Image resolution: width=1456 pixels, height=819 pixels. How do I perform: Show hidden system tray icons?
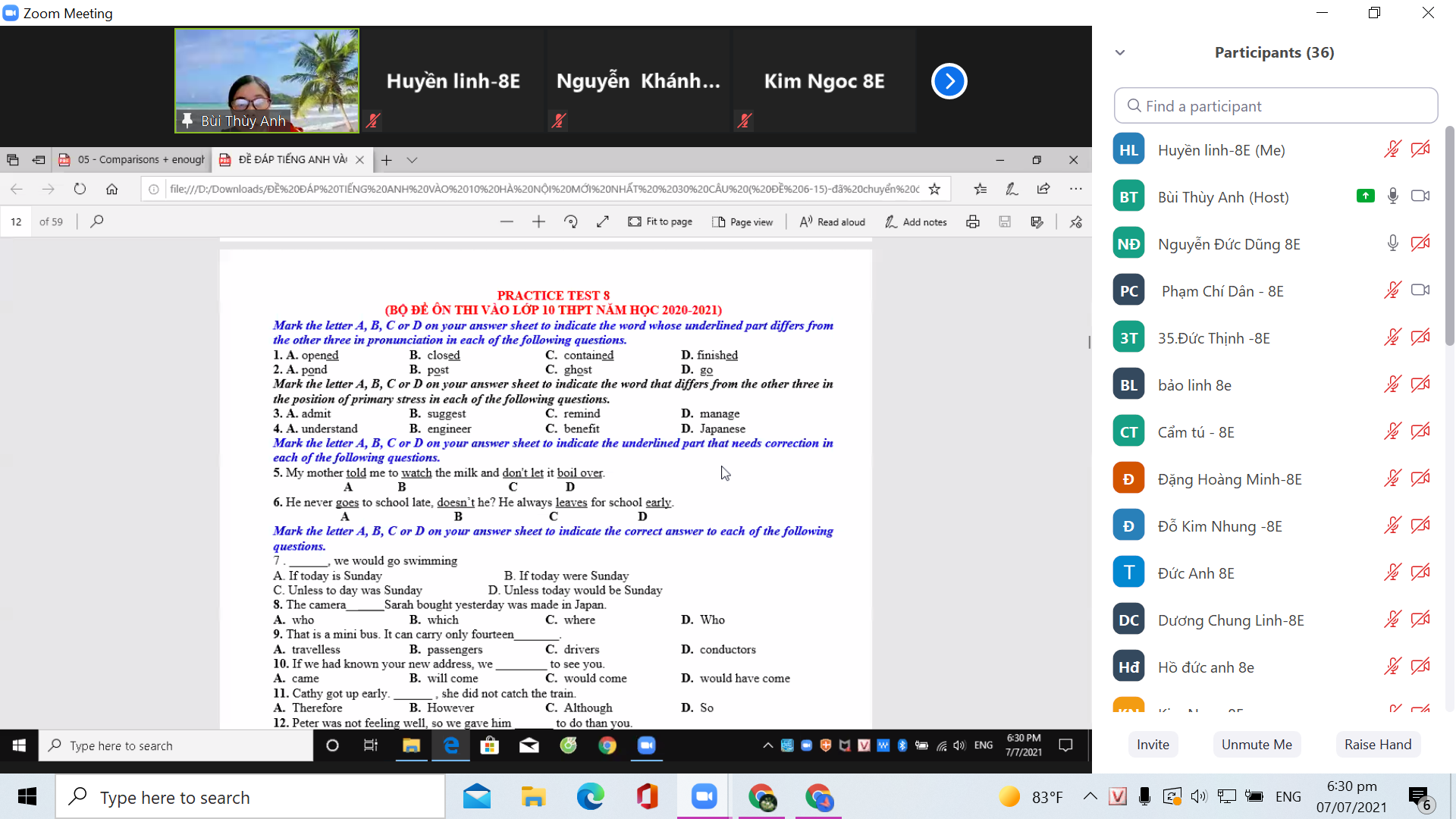click(x=1090, y=796)
